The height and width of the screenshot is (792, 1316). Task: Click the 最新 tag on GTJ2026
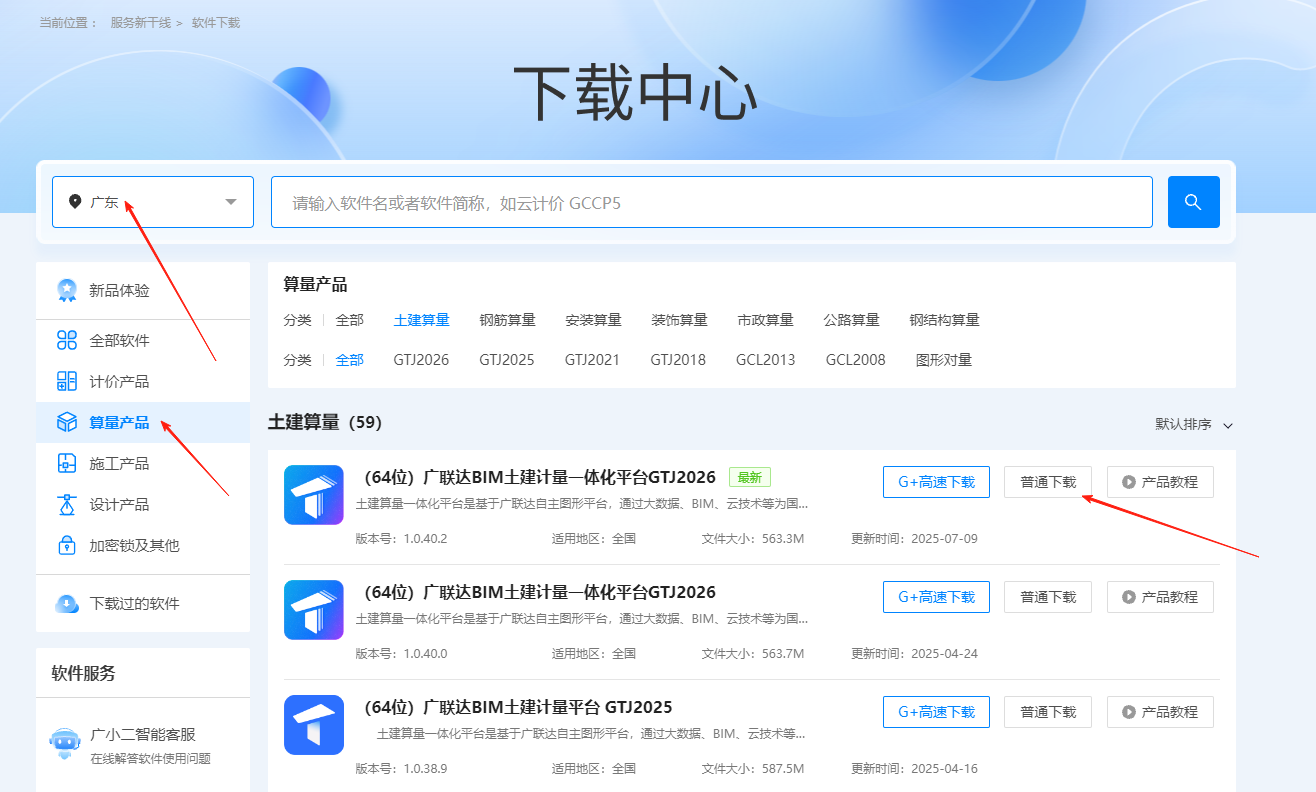[750, 477]
